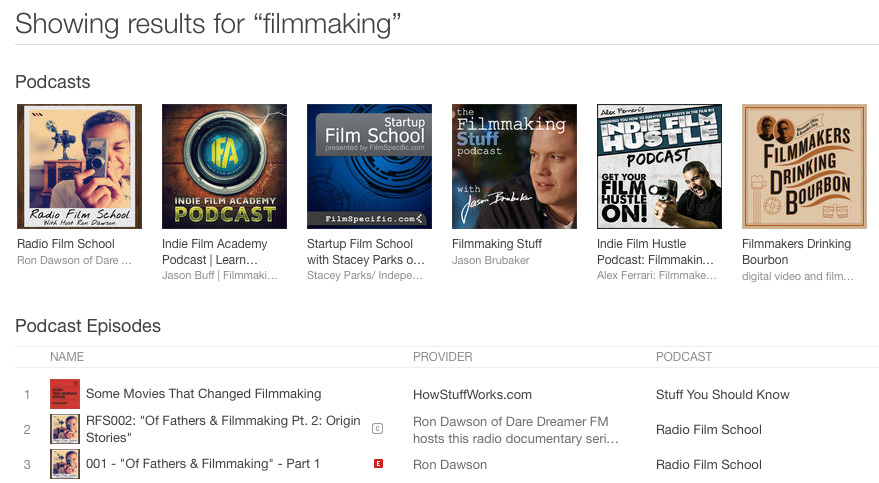Viewport: 879px width, 483px height.
Task: Click author Stacey Parks/ Indepe… text
Action: 365,275
